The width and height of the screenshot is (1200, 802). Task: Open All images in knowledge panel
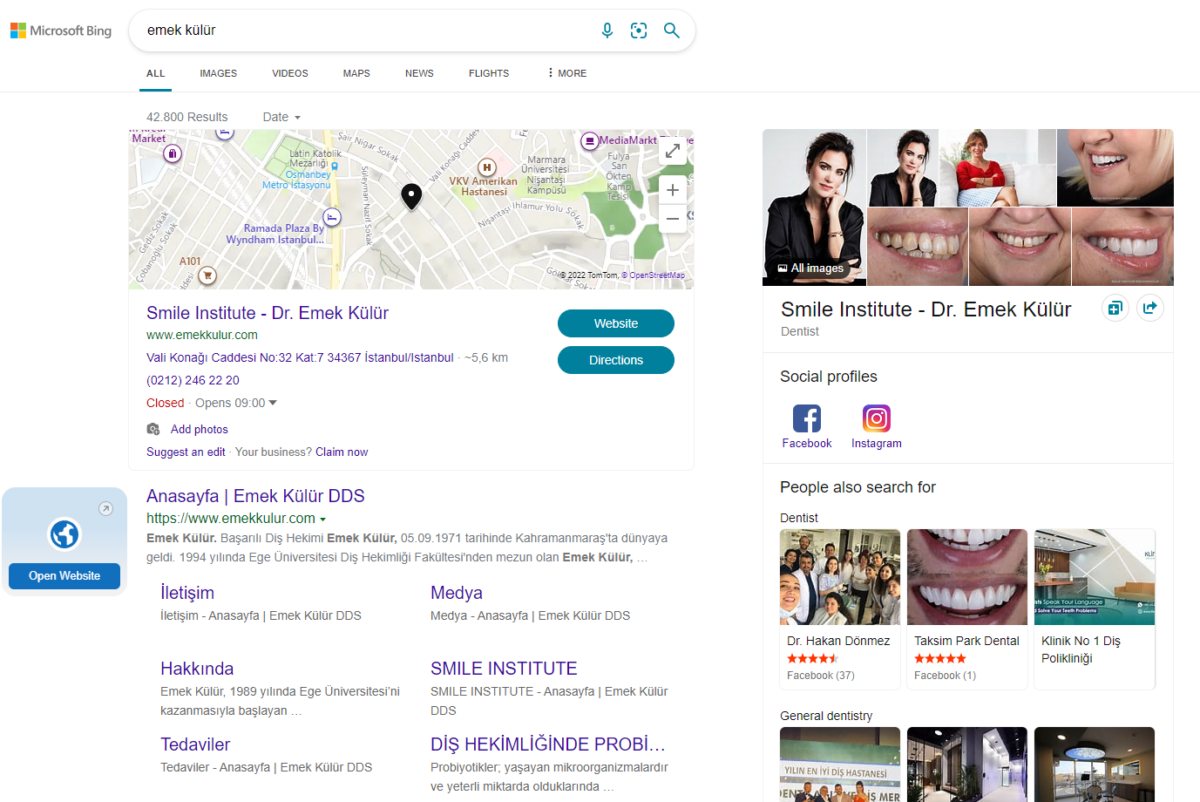tap(810, 268)
